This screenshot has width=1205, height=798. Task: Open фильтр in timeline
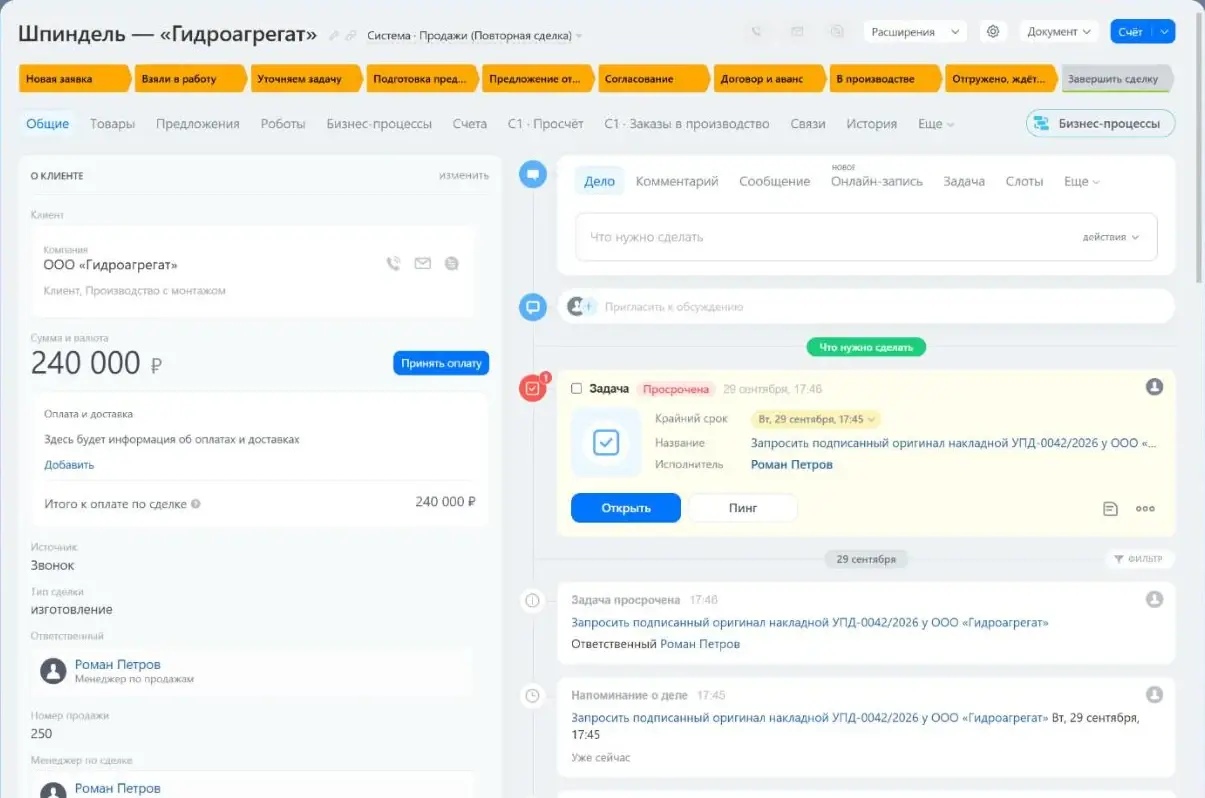pyautogui.click(x=1139, y=559)
